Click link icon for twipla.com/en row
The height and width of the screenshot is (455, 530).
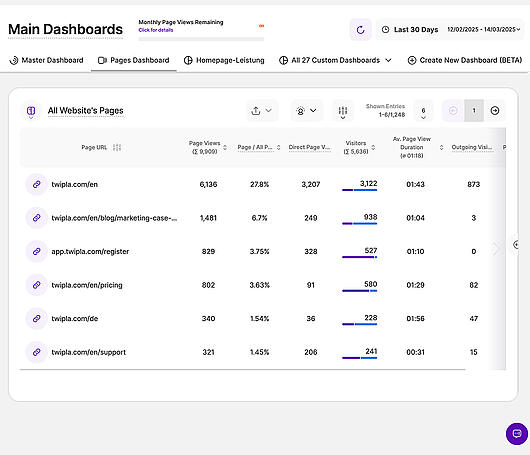[37, 184]
